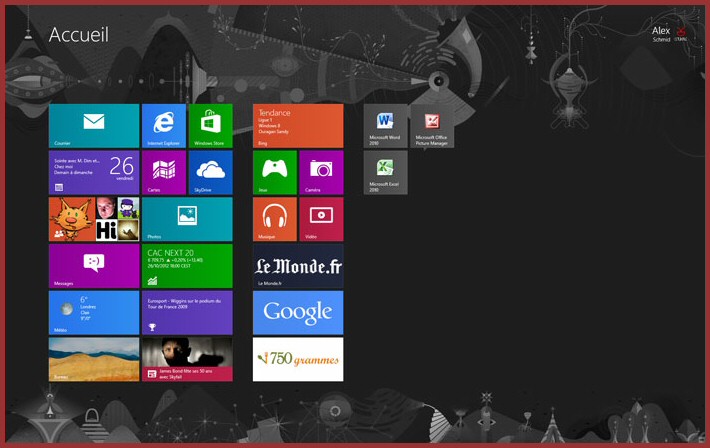
Task: Open the James Bond Skyfall news tile
Action: point(187,359)
